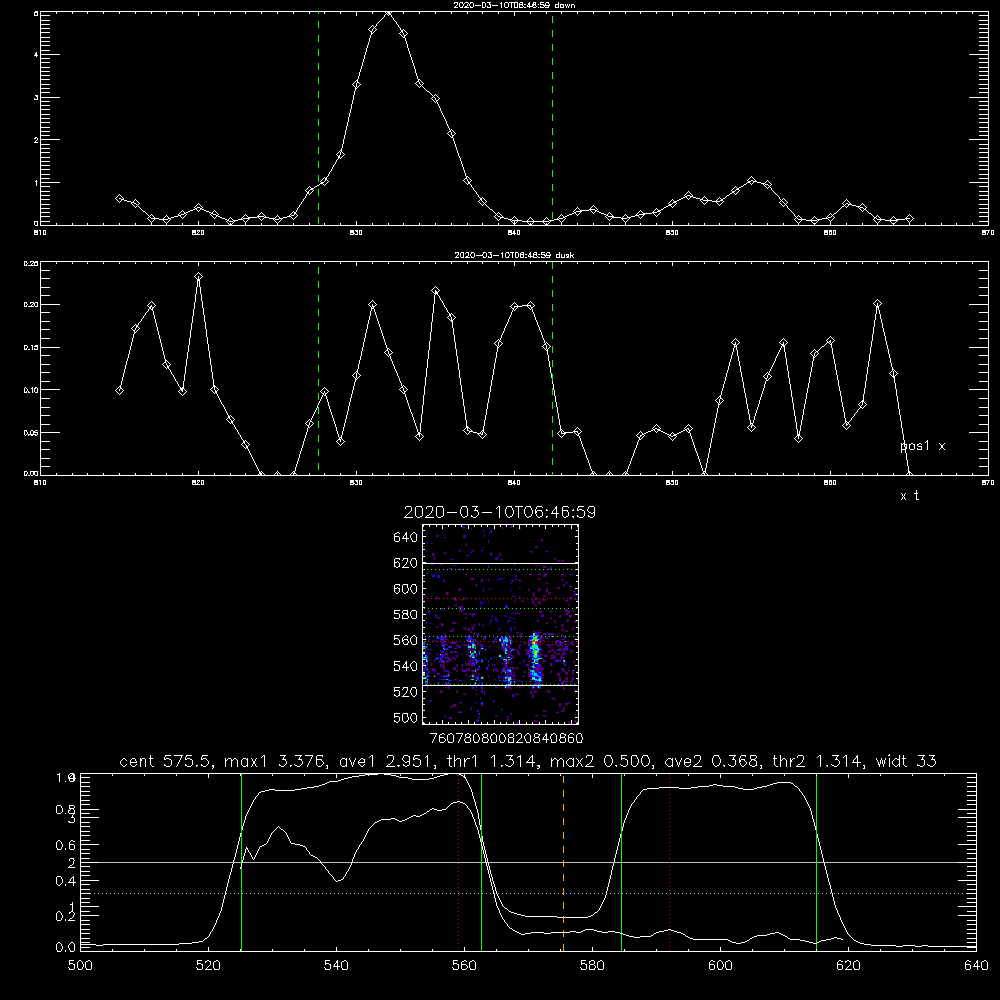Click the red dotted line near 592 in bottom plot

[669, 862]
